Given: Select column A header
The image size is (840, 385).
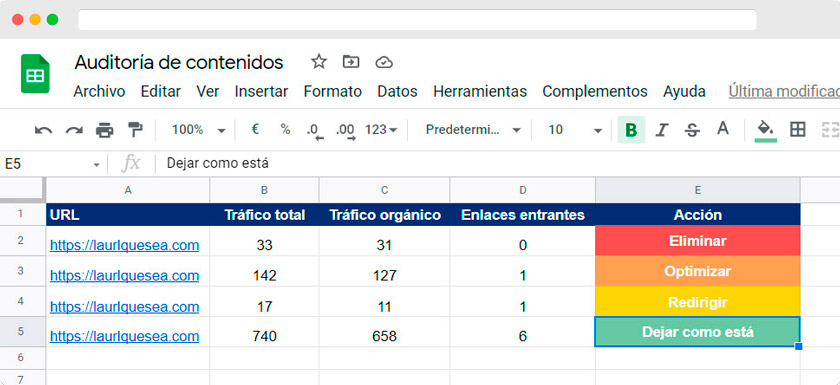Looking at the screenshot, I should pyautogui.click(x=128, y=190).
